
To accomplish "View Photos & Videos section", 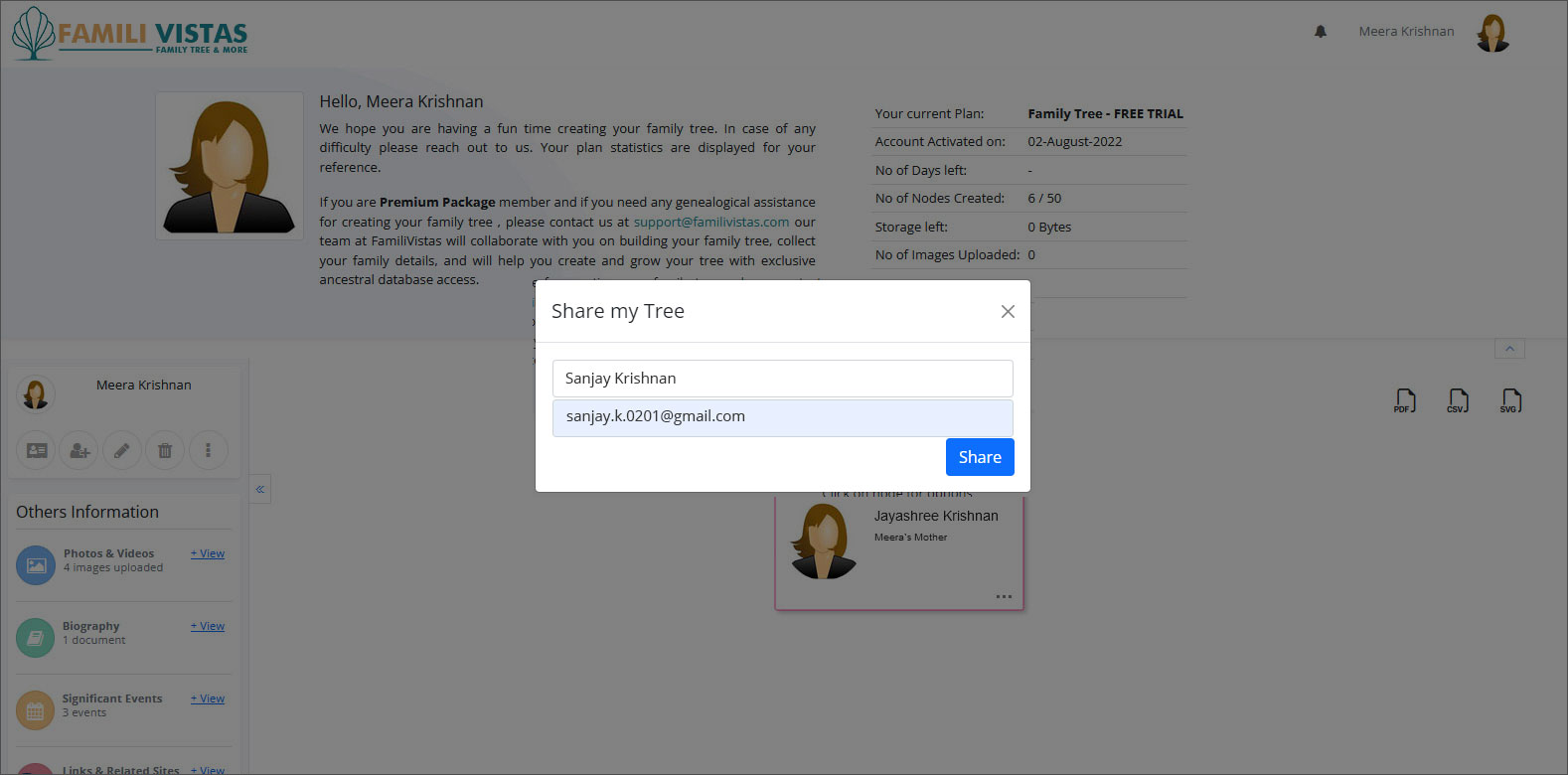I will 208,553.
